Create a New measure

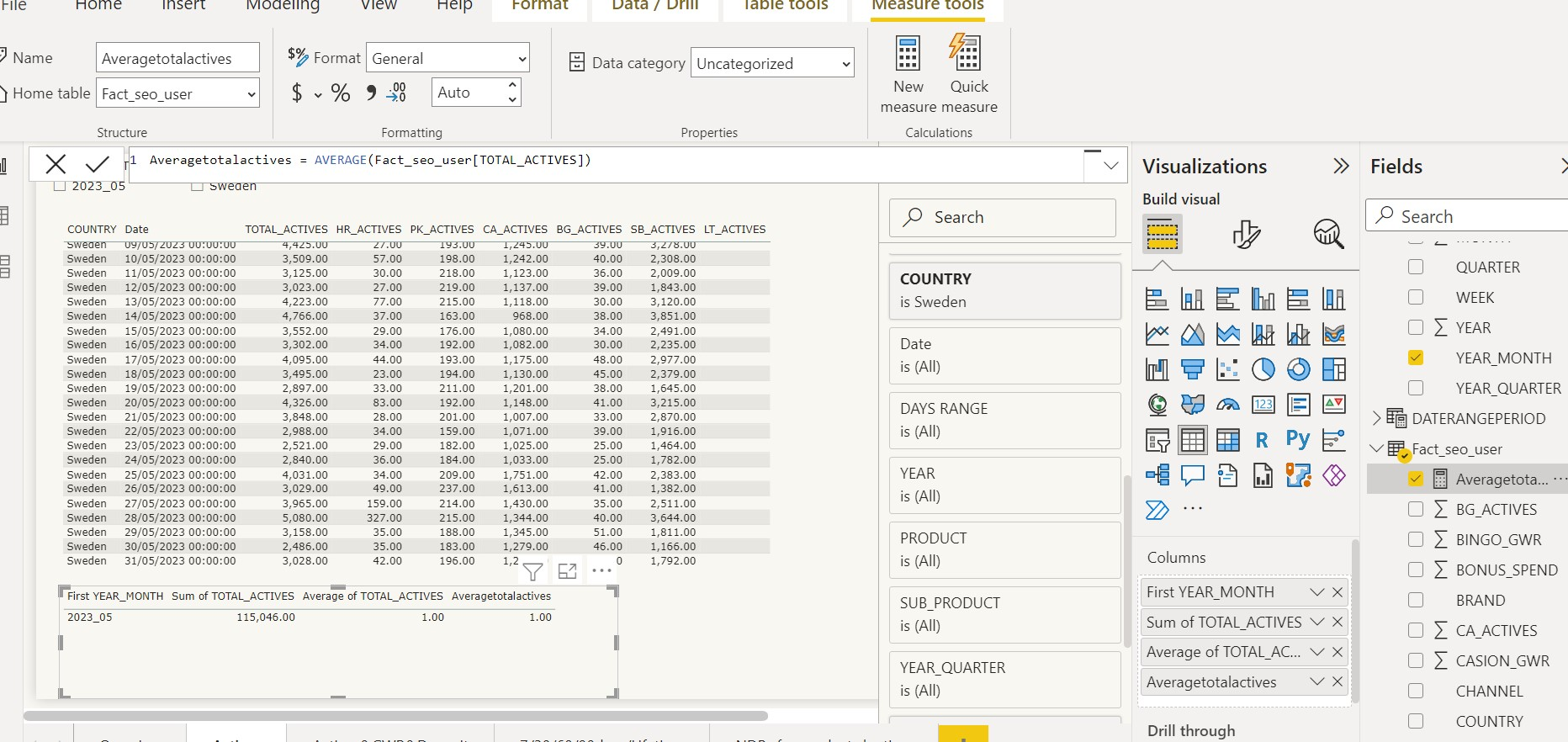[908, 75]
